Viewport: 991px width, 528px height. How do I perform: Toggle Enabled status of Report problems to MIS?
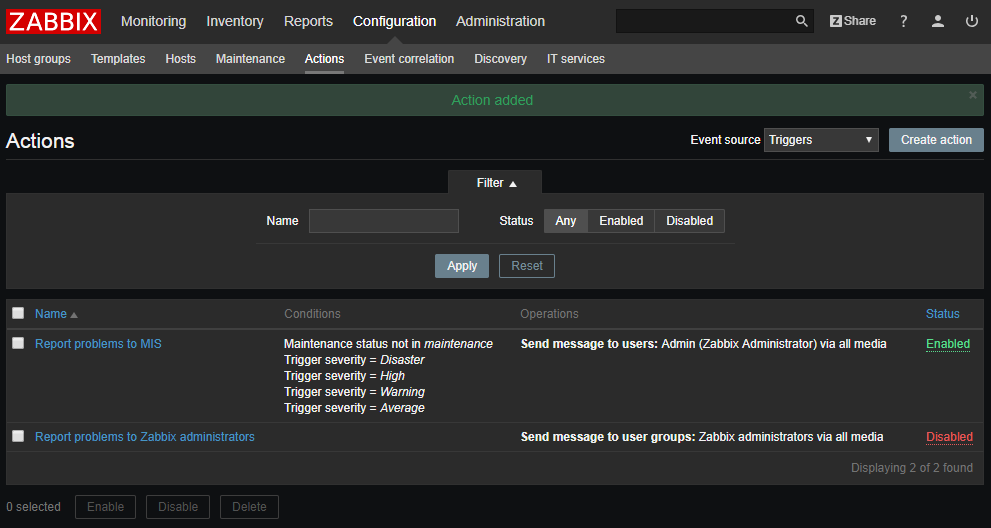tap(947, 343)
